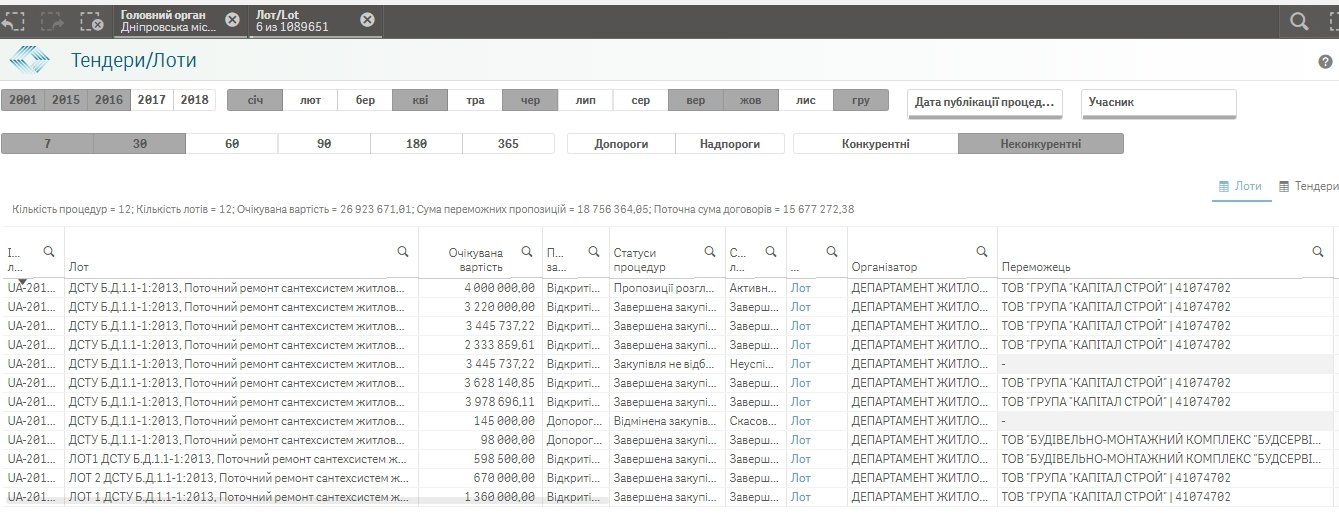
Task: Expand the Учасник filter dropdown
Action: pos(1158,102)
